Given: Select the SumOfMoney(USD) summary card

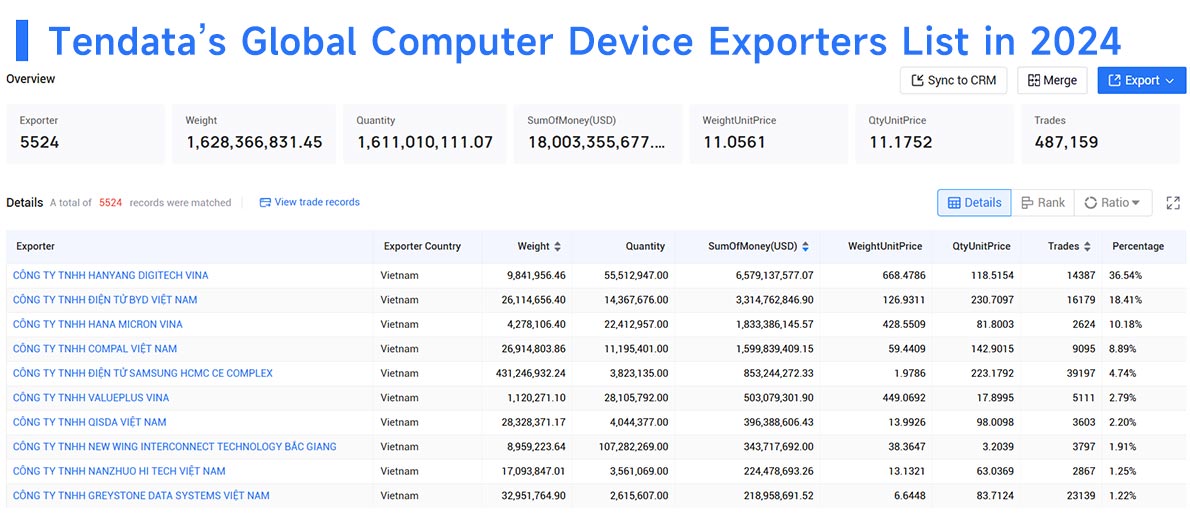Looking at the screenshot, I should point(597,133).
